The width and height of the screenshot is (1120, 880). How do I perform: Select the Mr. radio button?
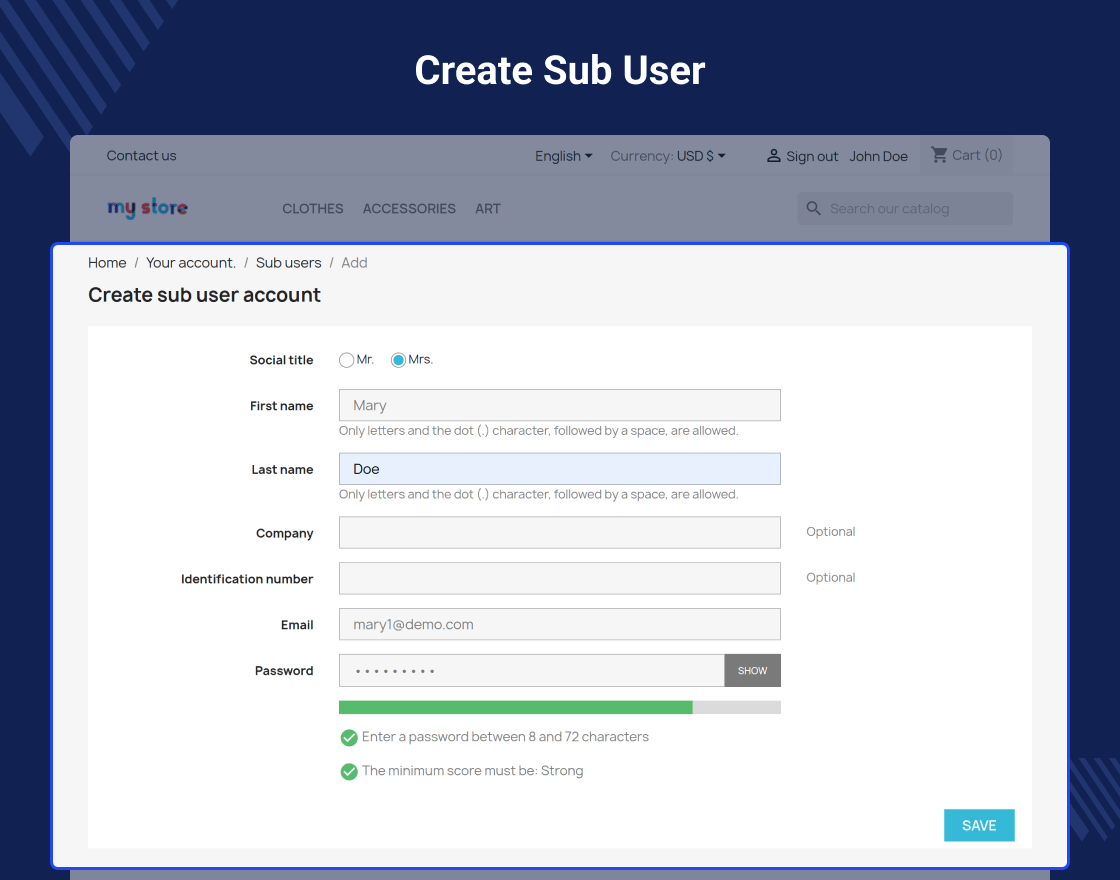pos(346,360)
